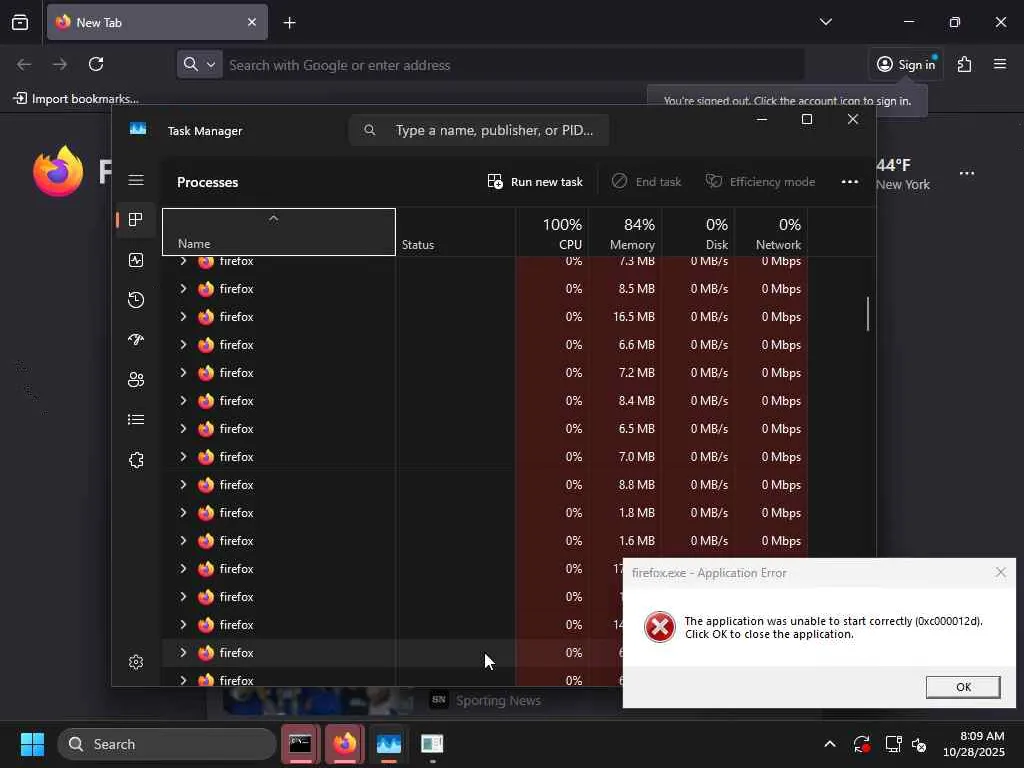The image size is (1024, 768).
Task: Focus the Task Manager search field
Action: click(x=479, y=130)
